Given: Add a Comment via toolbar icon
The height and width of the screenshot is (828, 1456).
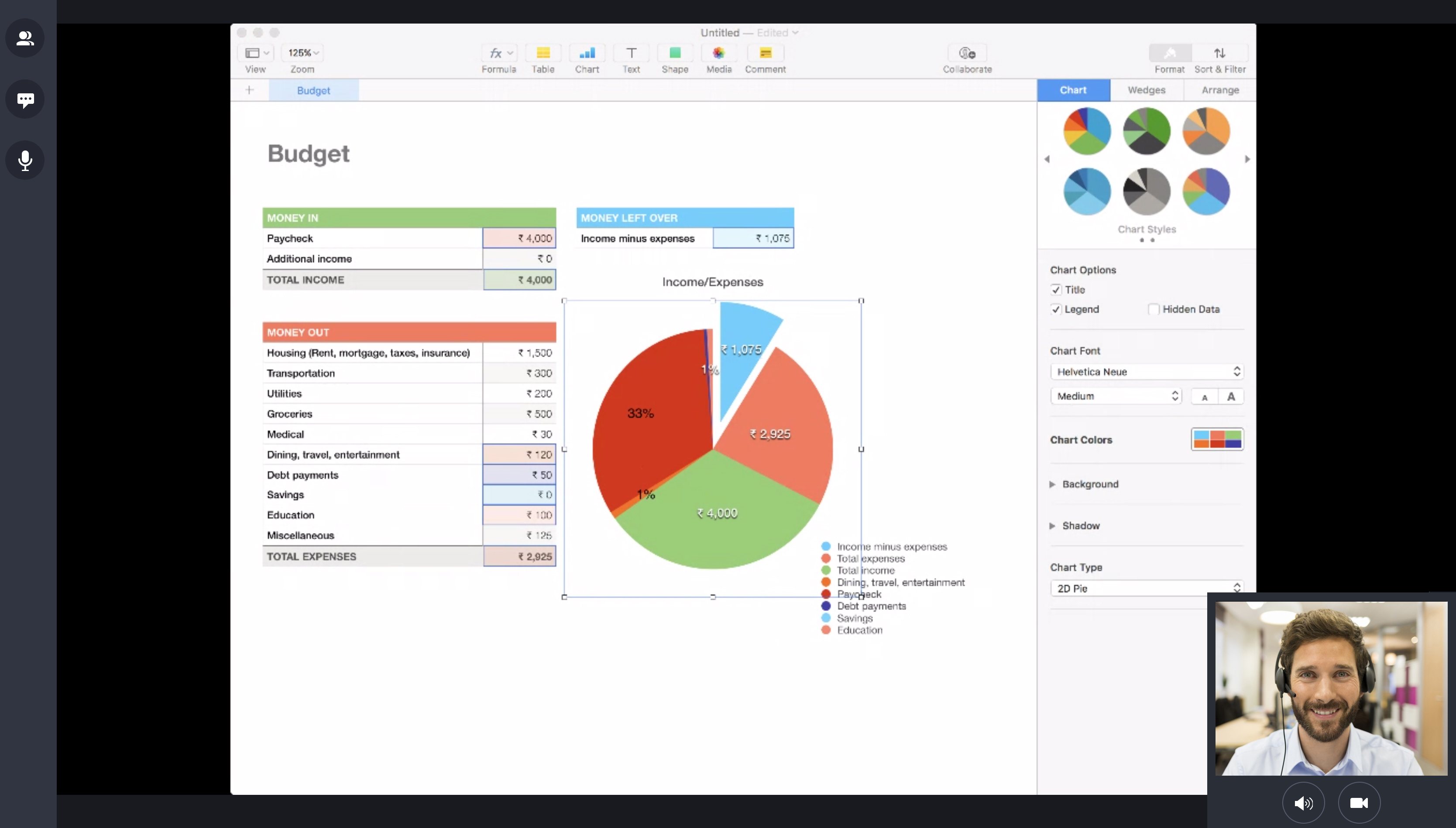Looking at the screenshot, I should (x=765, y=54).
